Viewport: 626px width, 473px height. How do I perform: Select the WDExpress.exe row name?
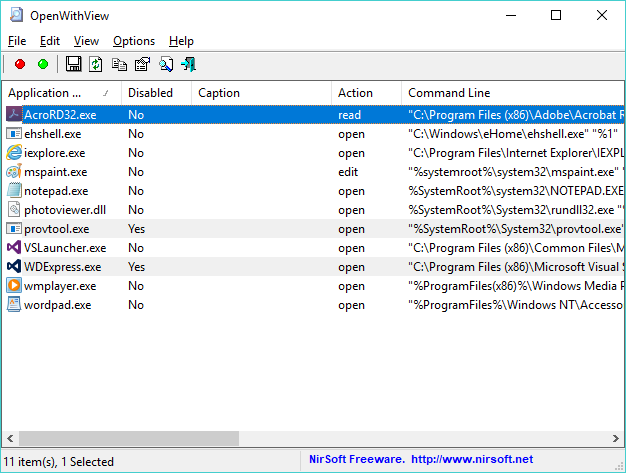point(63,267)
